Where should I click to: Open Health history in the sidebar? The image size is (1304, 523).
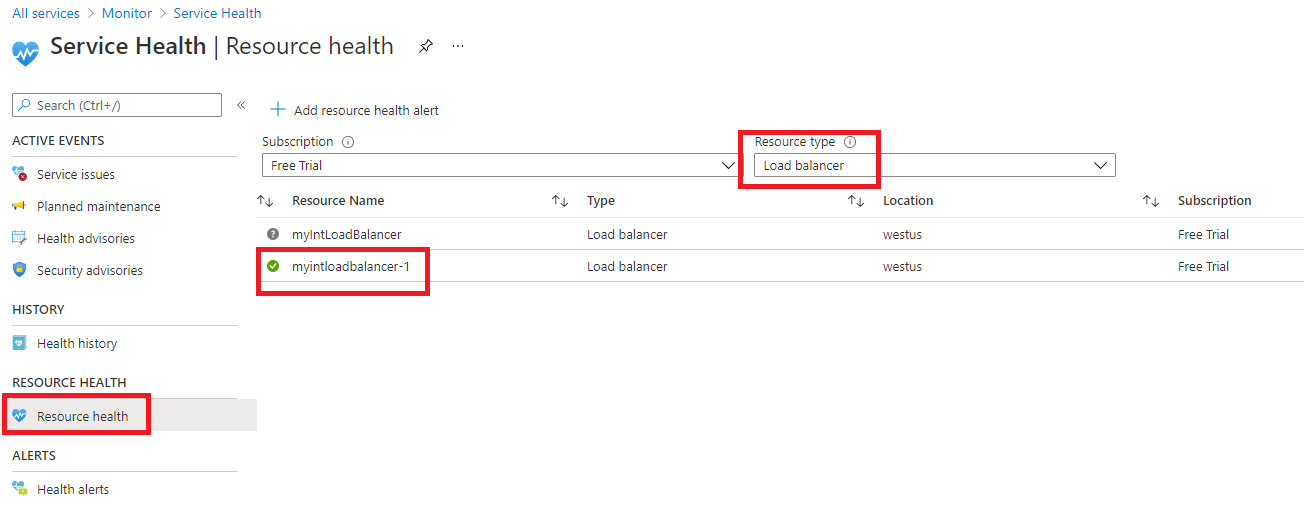click(77, 343)
